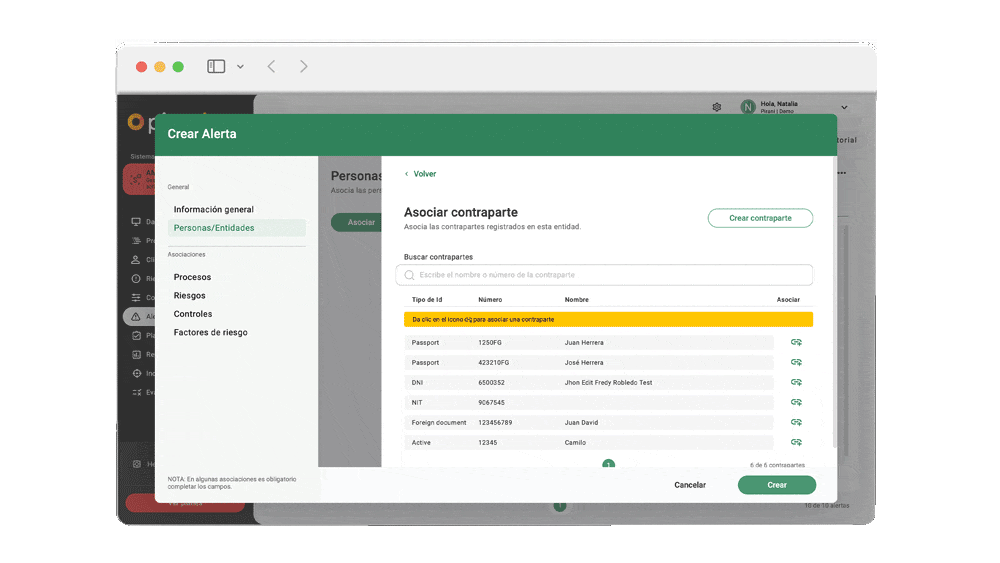Screen dimensions: 1000x563
Task: Open the sidebar toggle dropdown chevron
Action: (x=240, y=67)
